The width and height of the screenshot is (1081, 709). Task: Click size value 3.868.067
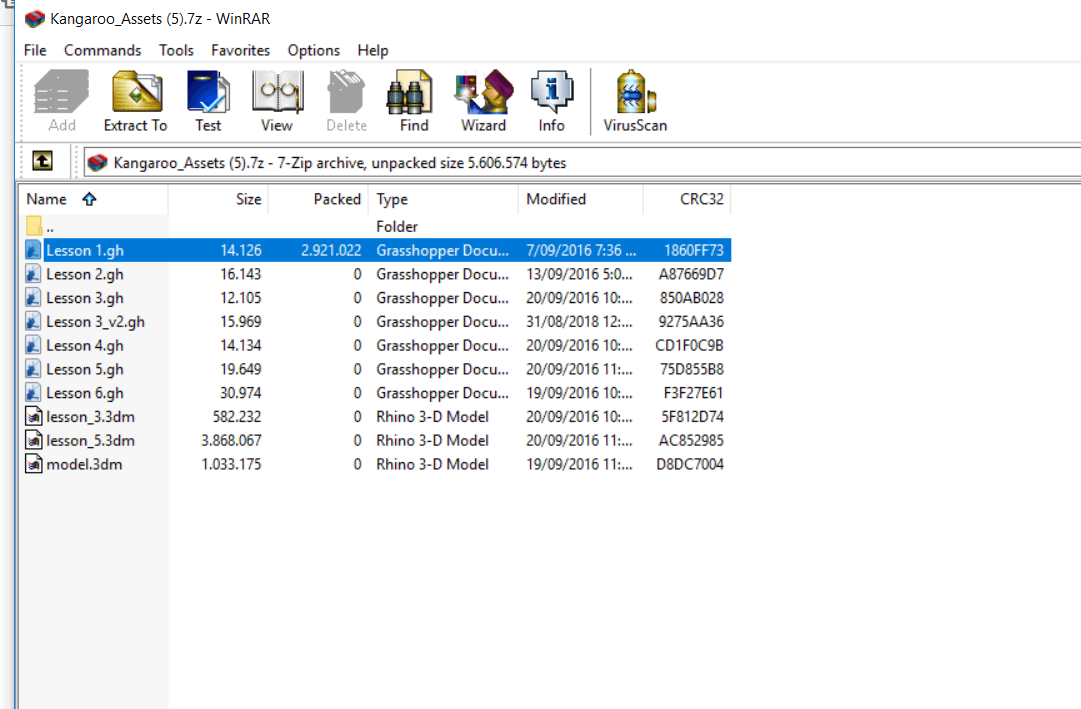(231, 440)
